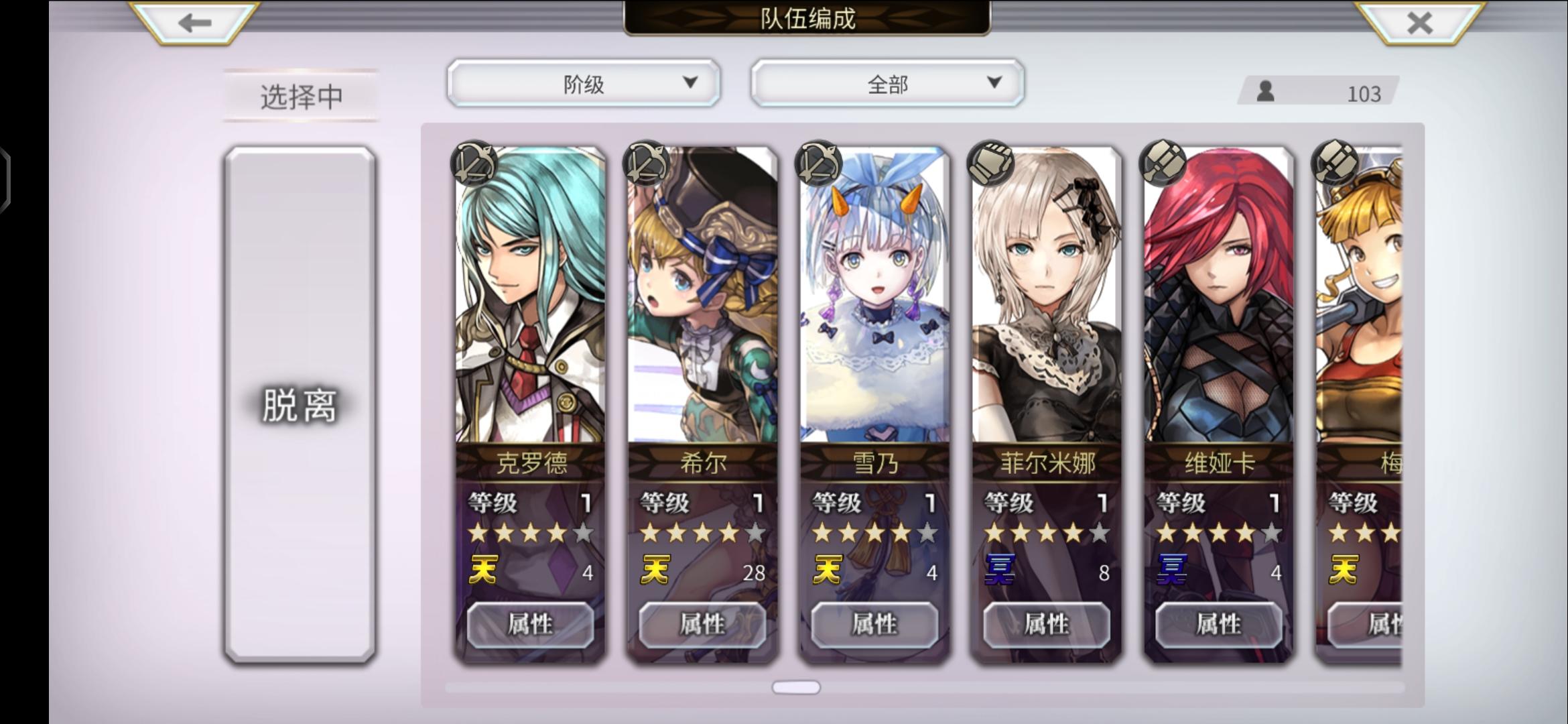Click the bow weapon icon on 希尔

(x=646, y=163)
